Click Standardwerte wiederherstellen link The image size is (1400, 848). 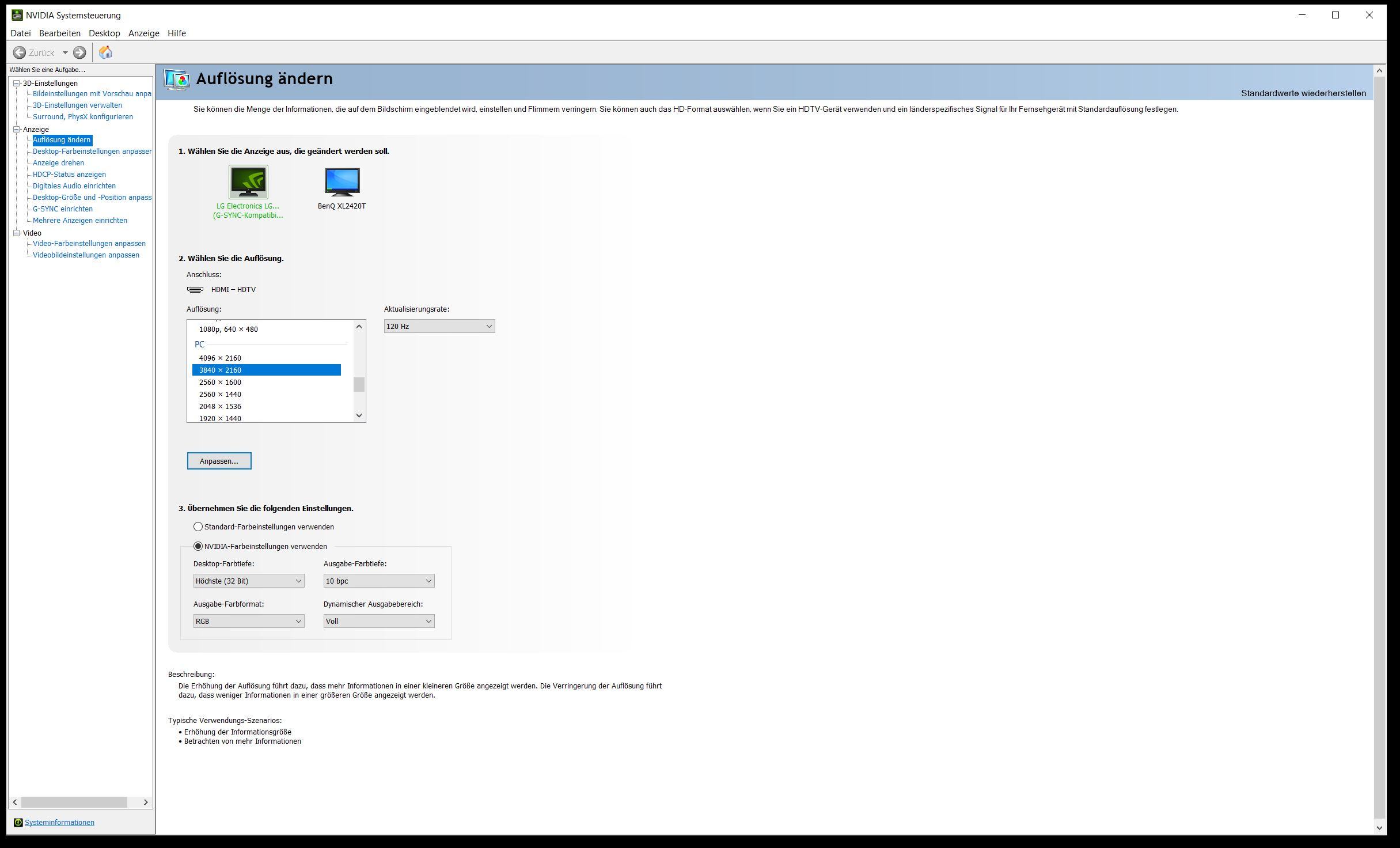(1303, 93)
